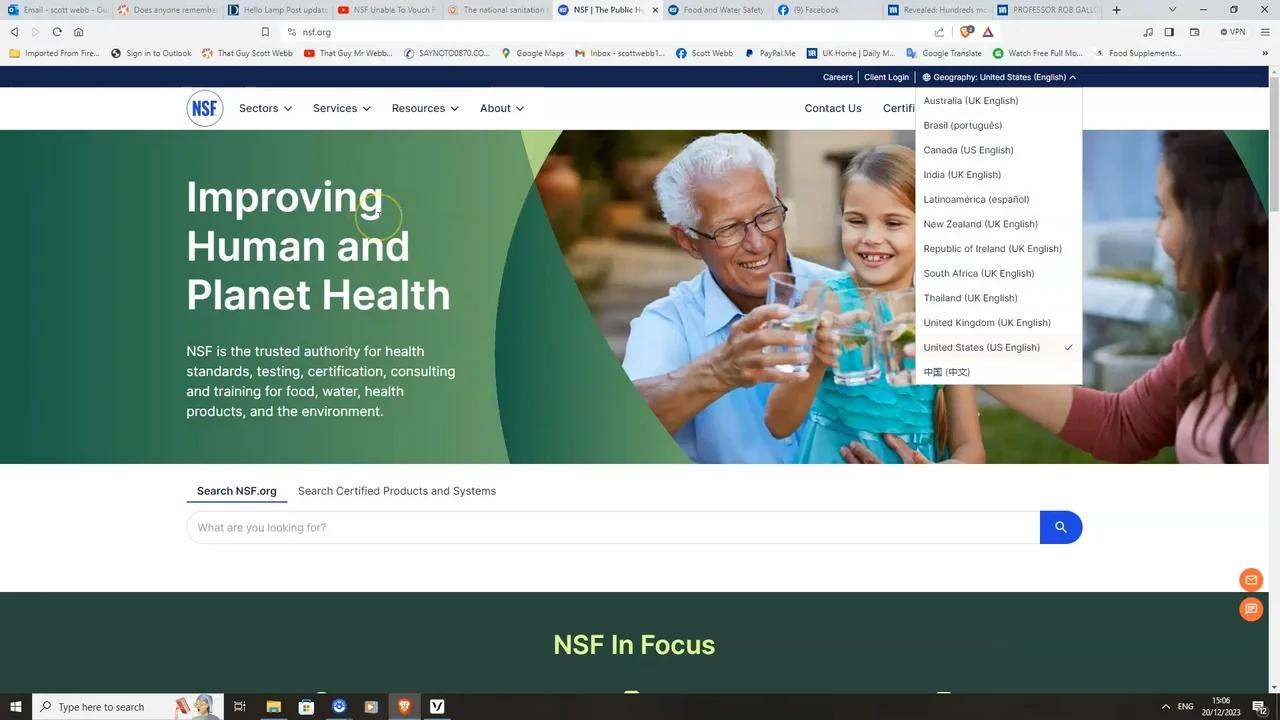The width and height of the screenshot is (1280, 720).
Task: Launch Brave browser from the taskbar
Action: coord(404,707)
